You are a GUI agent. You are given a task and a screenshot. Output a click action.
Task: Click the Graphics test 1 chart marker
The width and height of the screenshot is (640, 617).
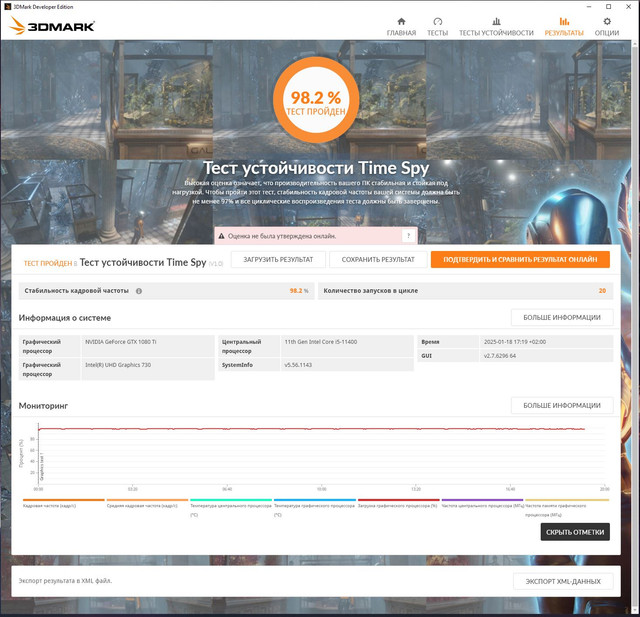(42, 467)
